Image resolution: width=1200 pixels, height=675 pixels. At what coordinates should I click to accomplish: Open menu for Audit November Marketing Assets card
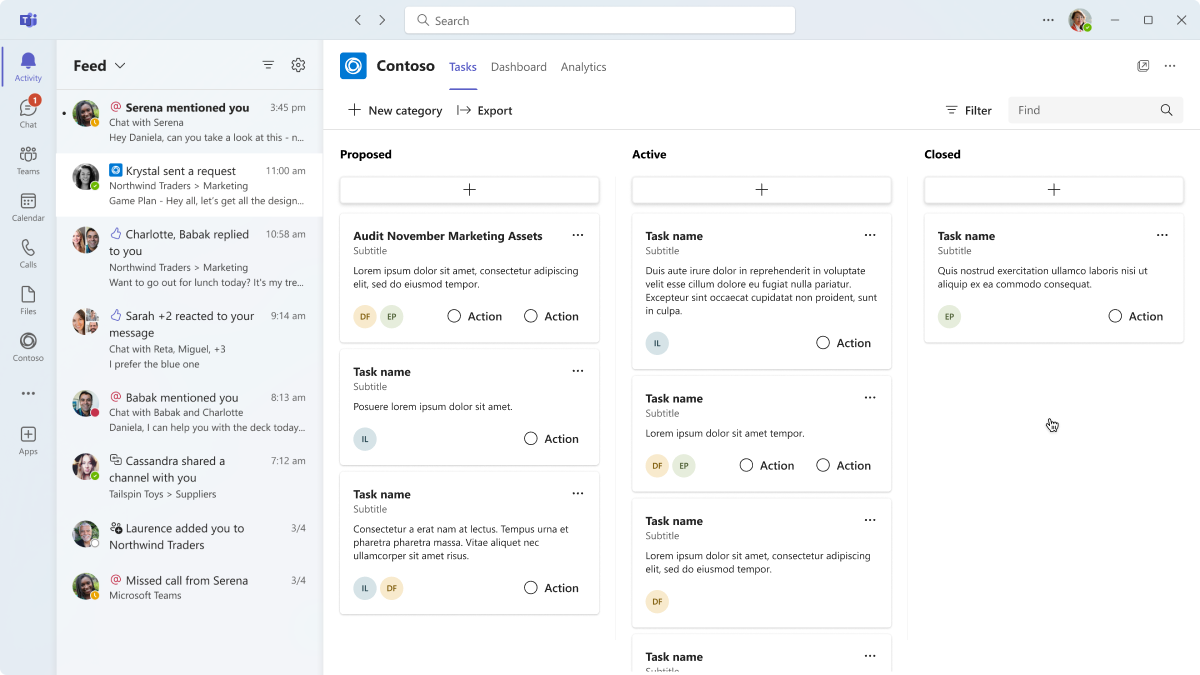(578, 235)
